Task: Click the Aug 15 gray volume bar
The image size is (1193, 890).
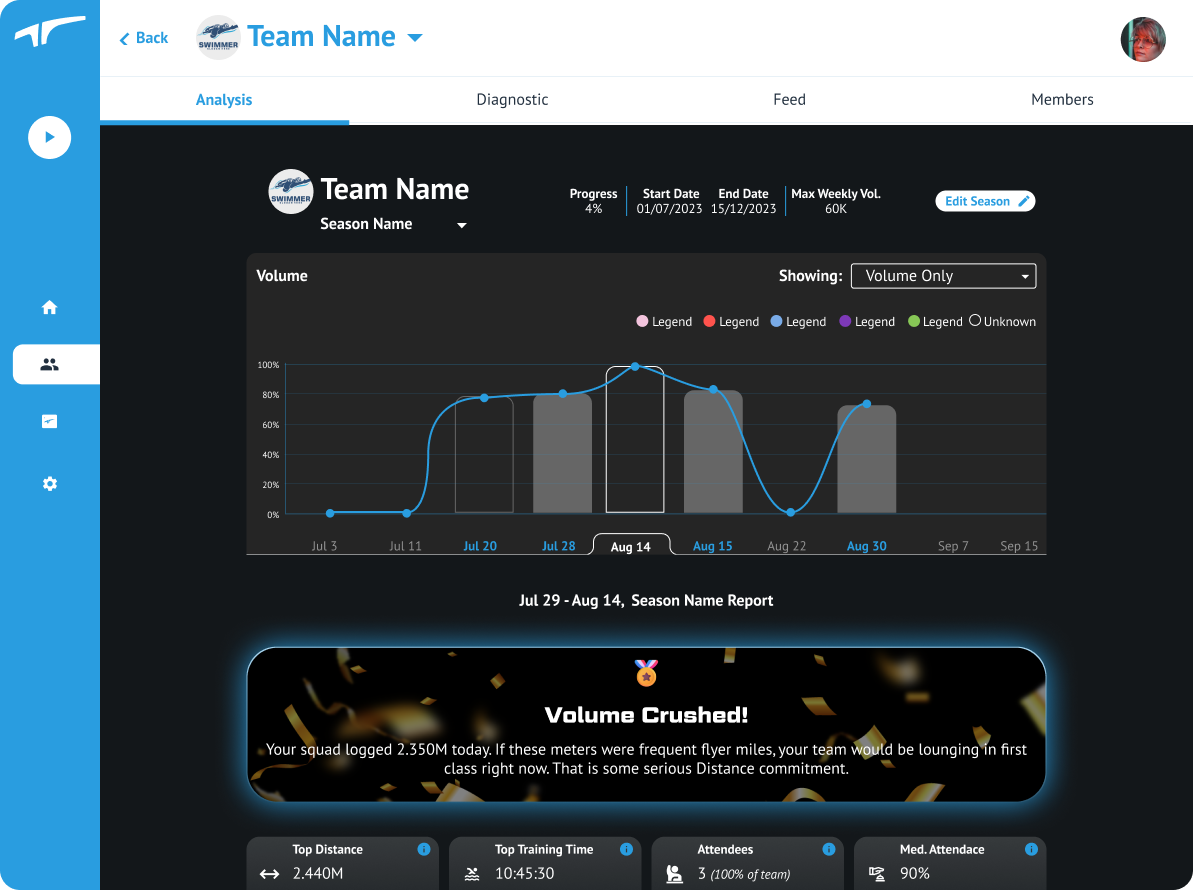Action: [713, 452]
